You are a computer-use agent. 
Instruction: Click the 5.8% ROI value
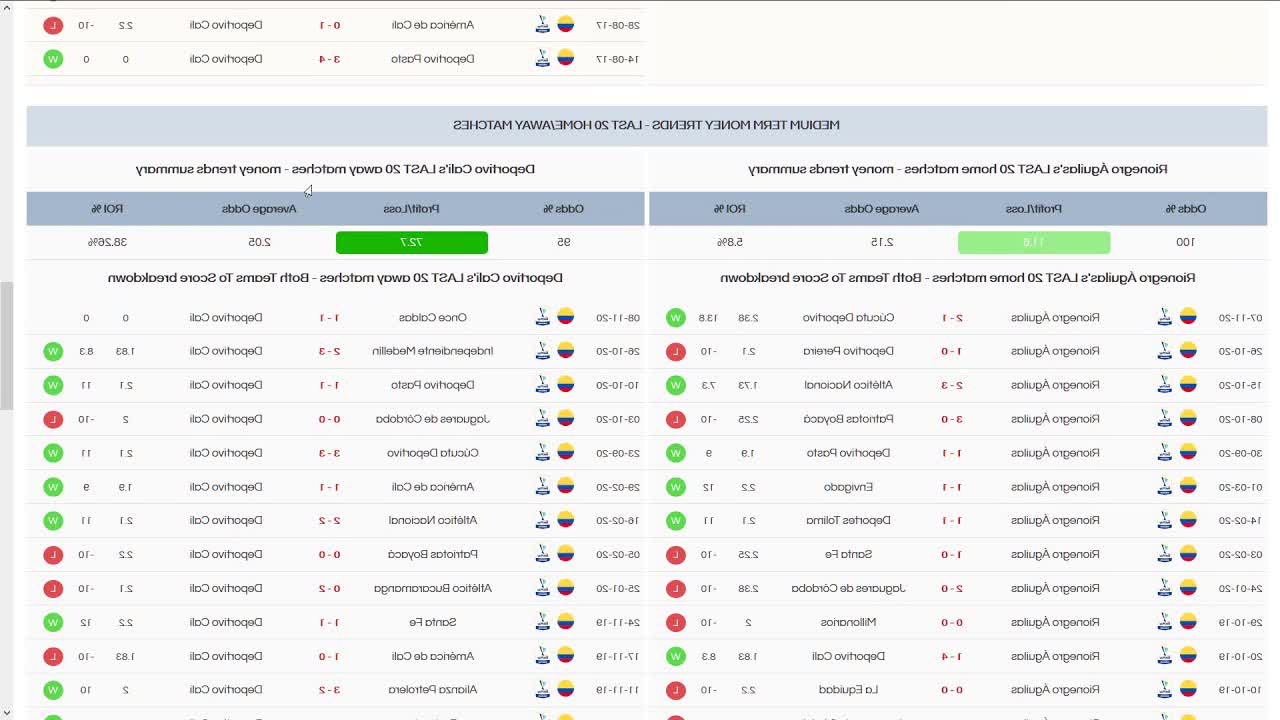730,242
